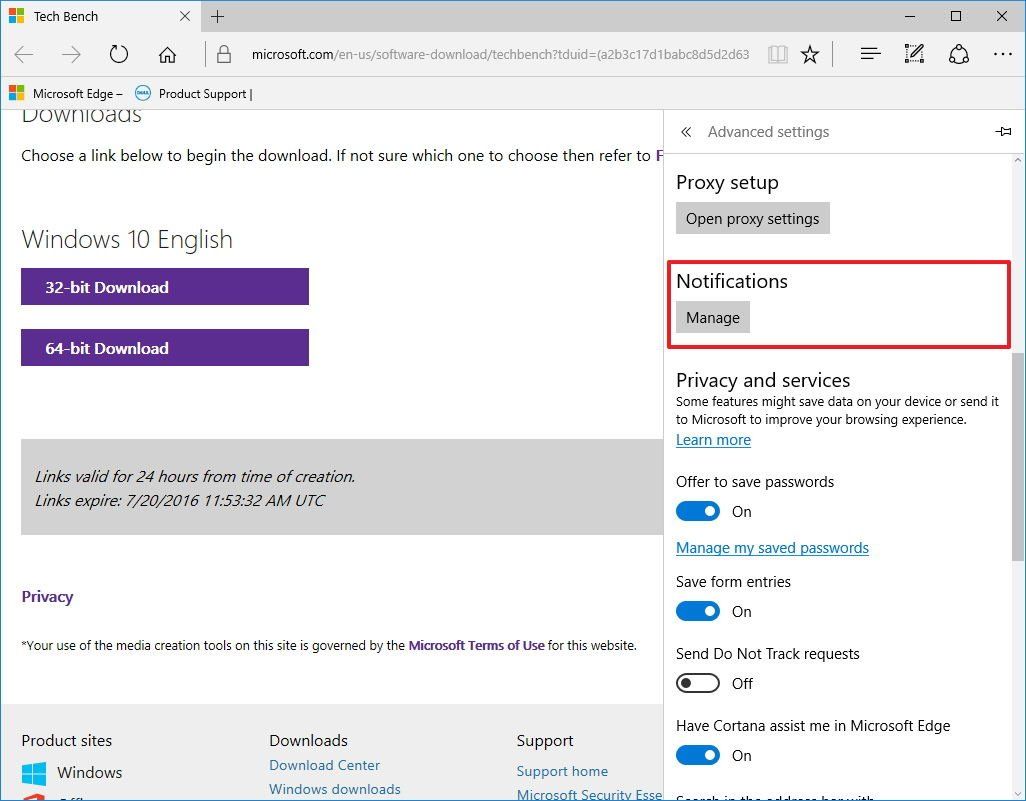Pin the Advanced settings panel

(x=1003, y=131)
